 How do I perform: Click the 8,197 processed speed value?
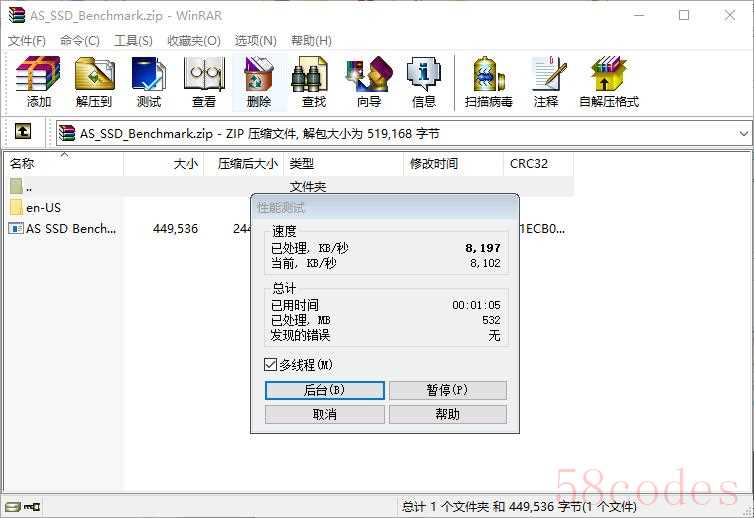point(483,248)
